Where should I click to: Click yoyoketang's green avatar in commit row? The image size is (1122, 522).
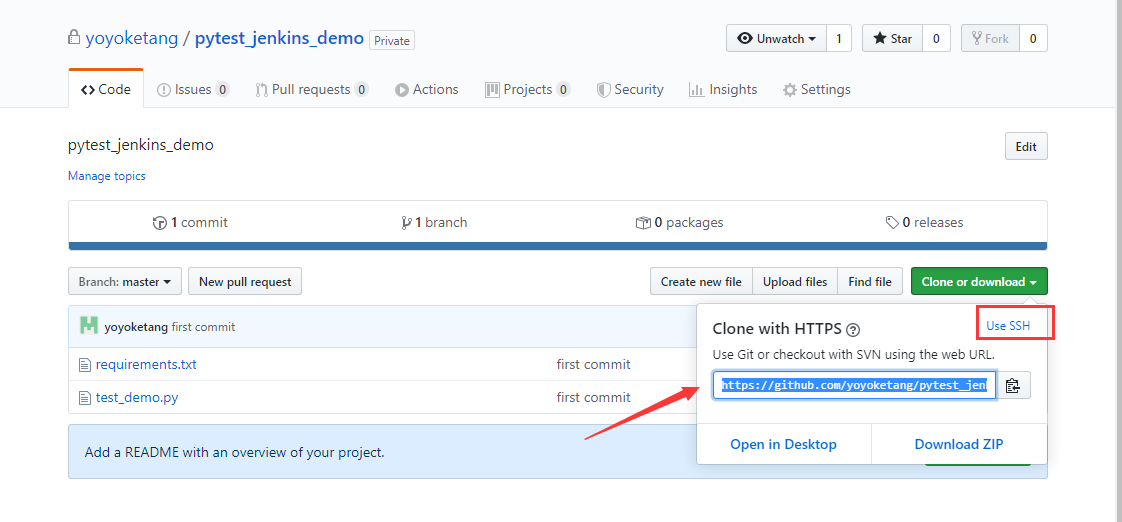tap(89, 326)
